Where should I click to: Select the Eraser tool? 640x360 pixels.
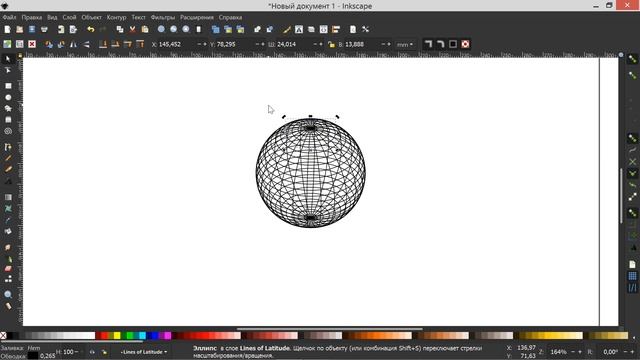[x=8, y=269]
